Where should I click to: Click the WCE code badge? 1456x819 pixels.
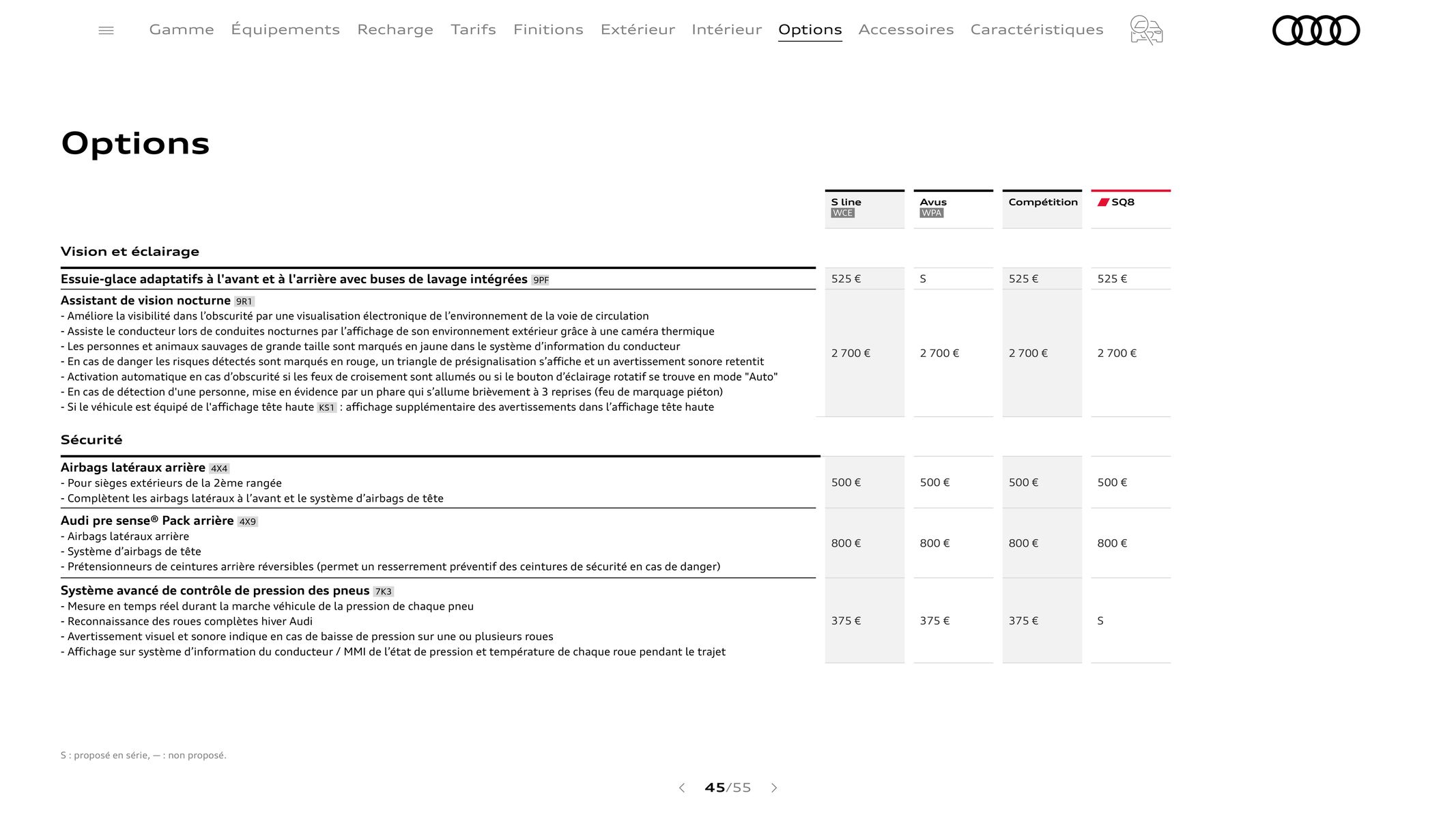pyautogui.click(x=843, y=213)
